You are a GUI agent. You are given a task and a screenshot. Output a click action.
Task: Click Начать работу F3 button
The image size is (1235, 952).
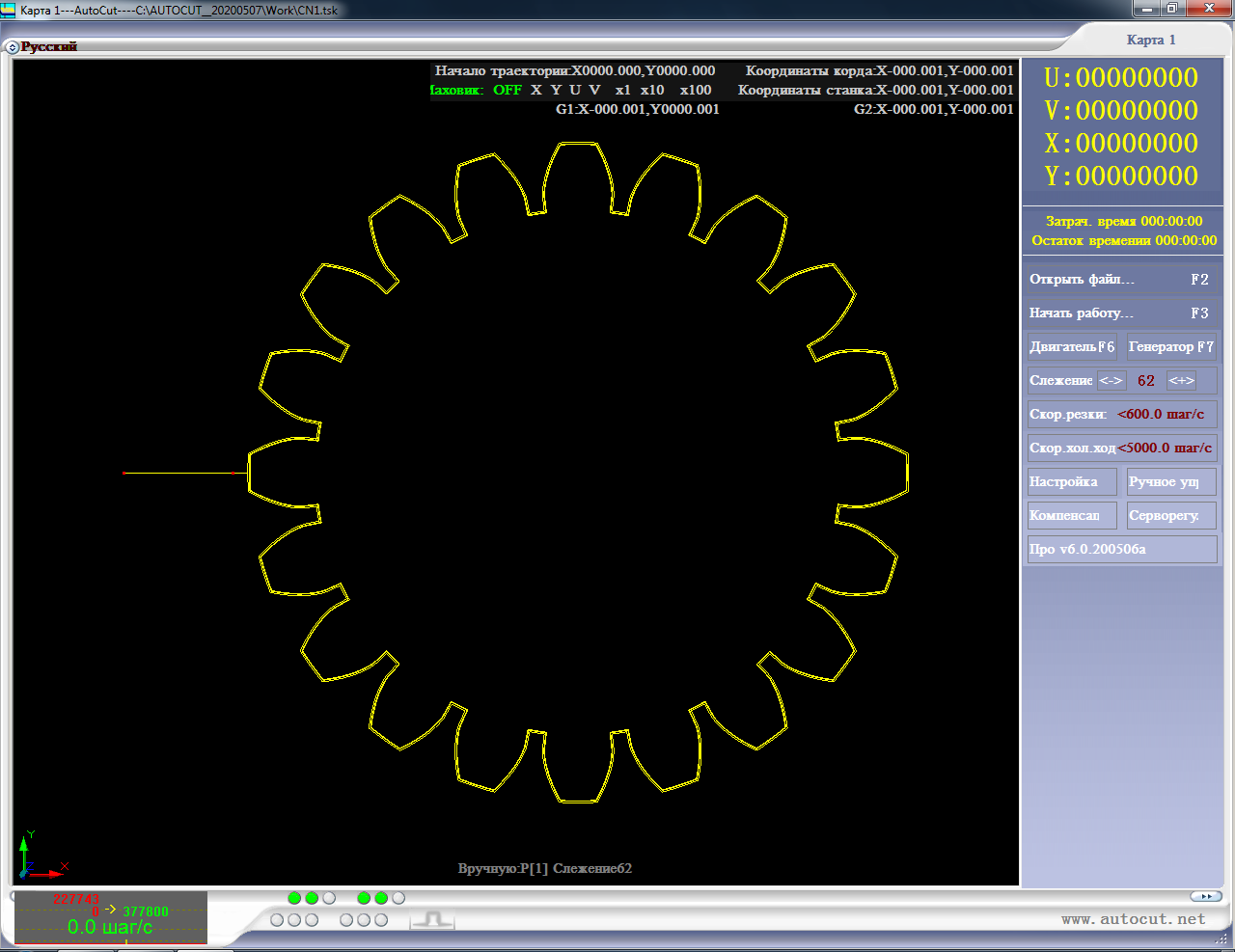[1122, 313]
